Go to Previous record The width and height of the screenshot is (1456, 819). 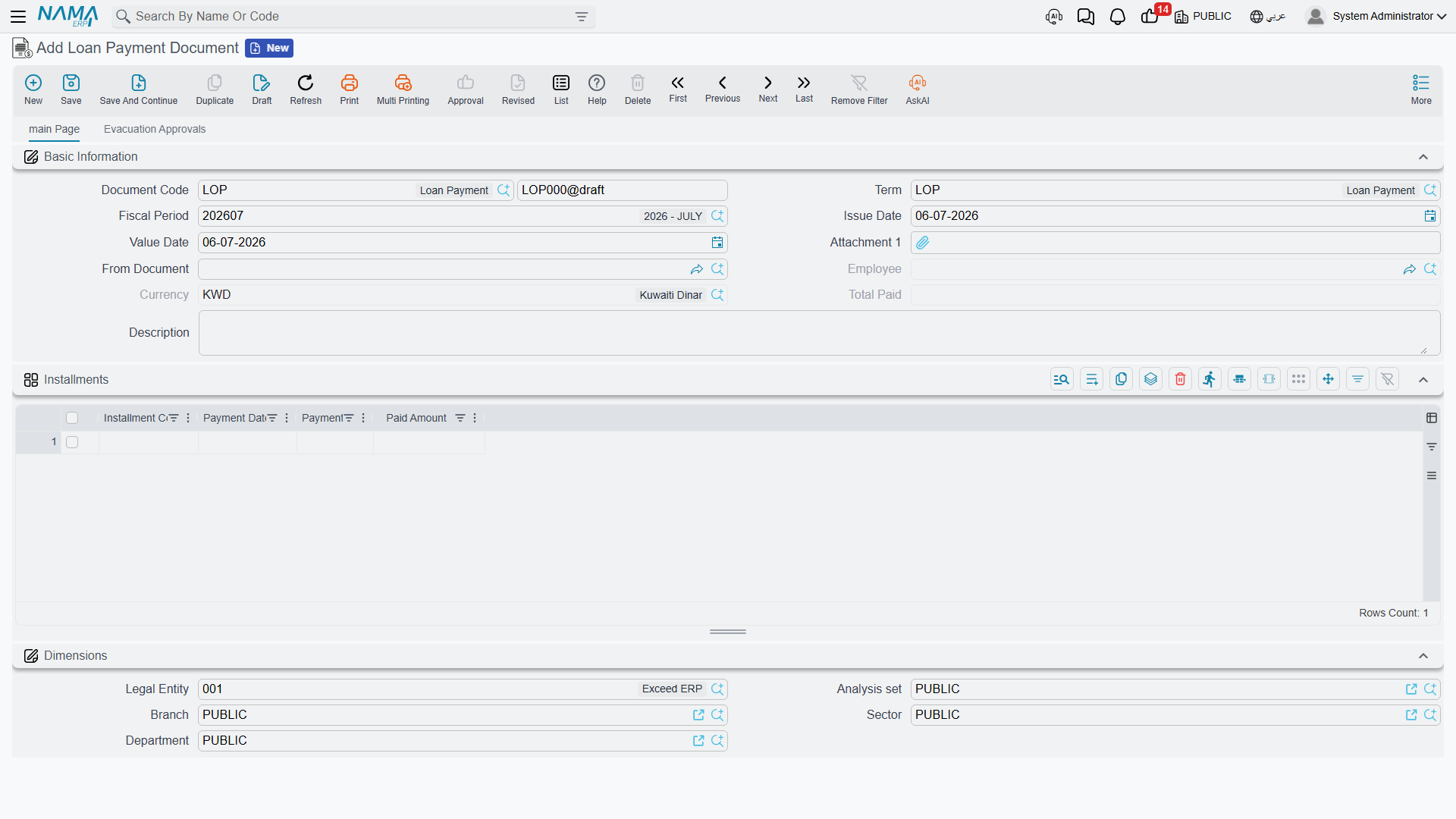[723, 88]
